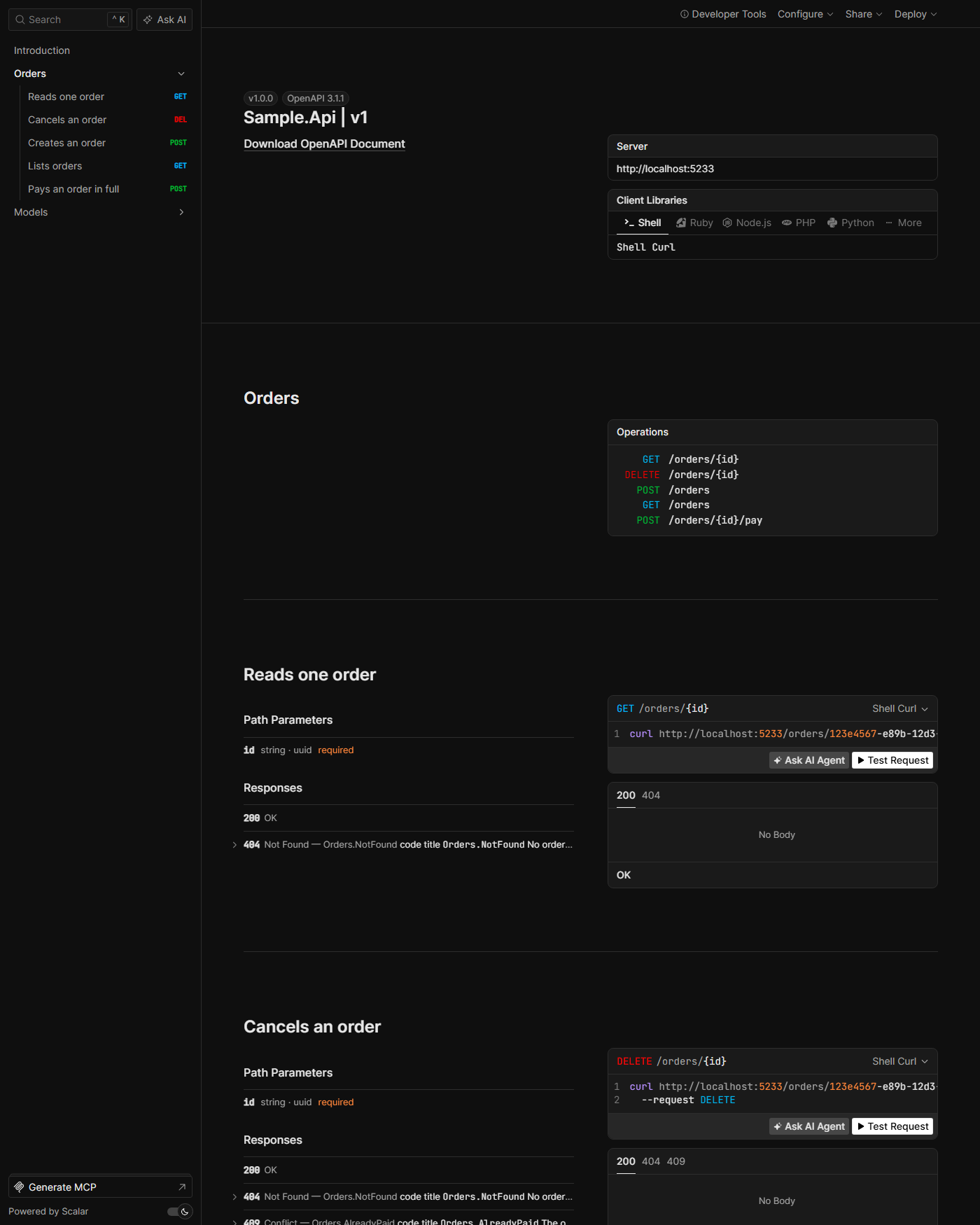Click Ask AI Agent for DELETE request
Image resolution: width=980 pixels, height=1225 pixels.
pos(809,1126)
